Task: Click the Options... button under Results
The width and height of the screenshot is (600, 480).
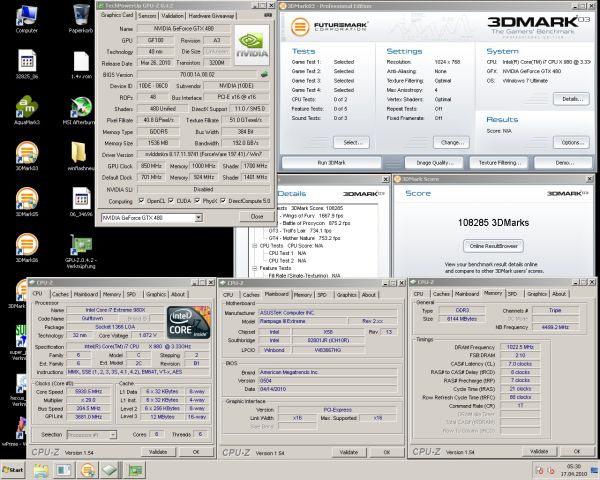Action: pos(571,142)
